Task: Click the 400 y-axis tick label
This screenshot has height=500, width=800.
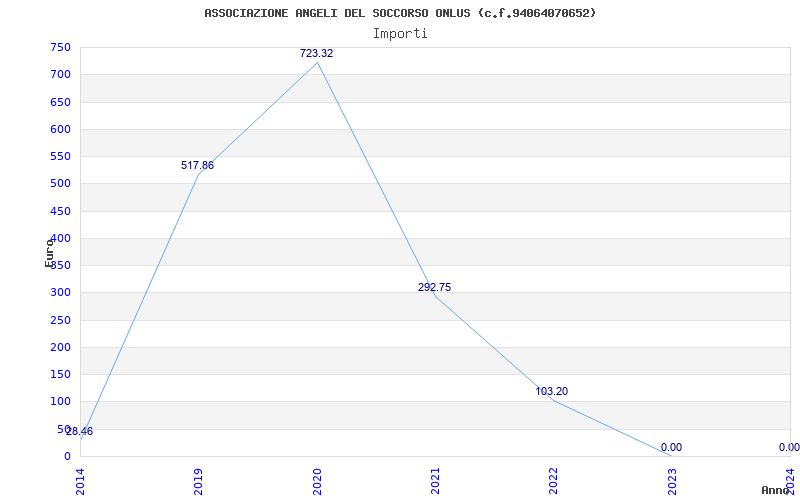Action: [60, 238]
